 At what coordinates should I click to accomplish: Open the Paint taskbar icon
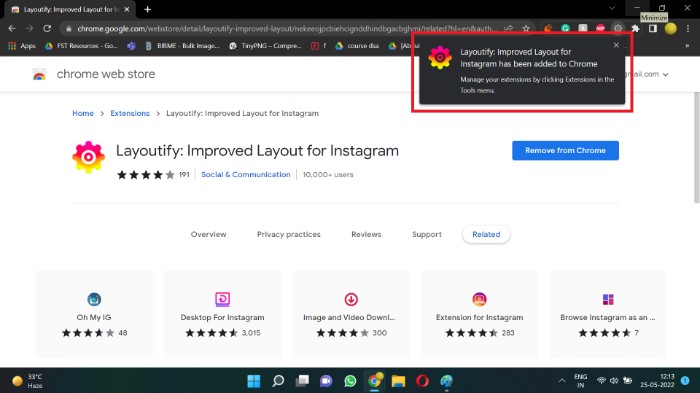click(x=446, y=381)
